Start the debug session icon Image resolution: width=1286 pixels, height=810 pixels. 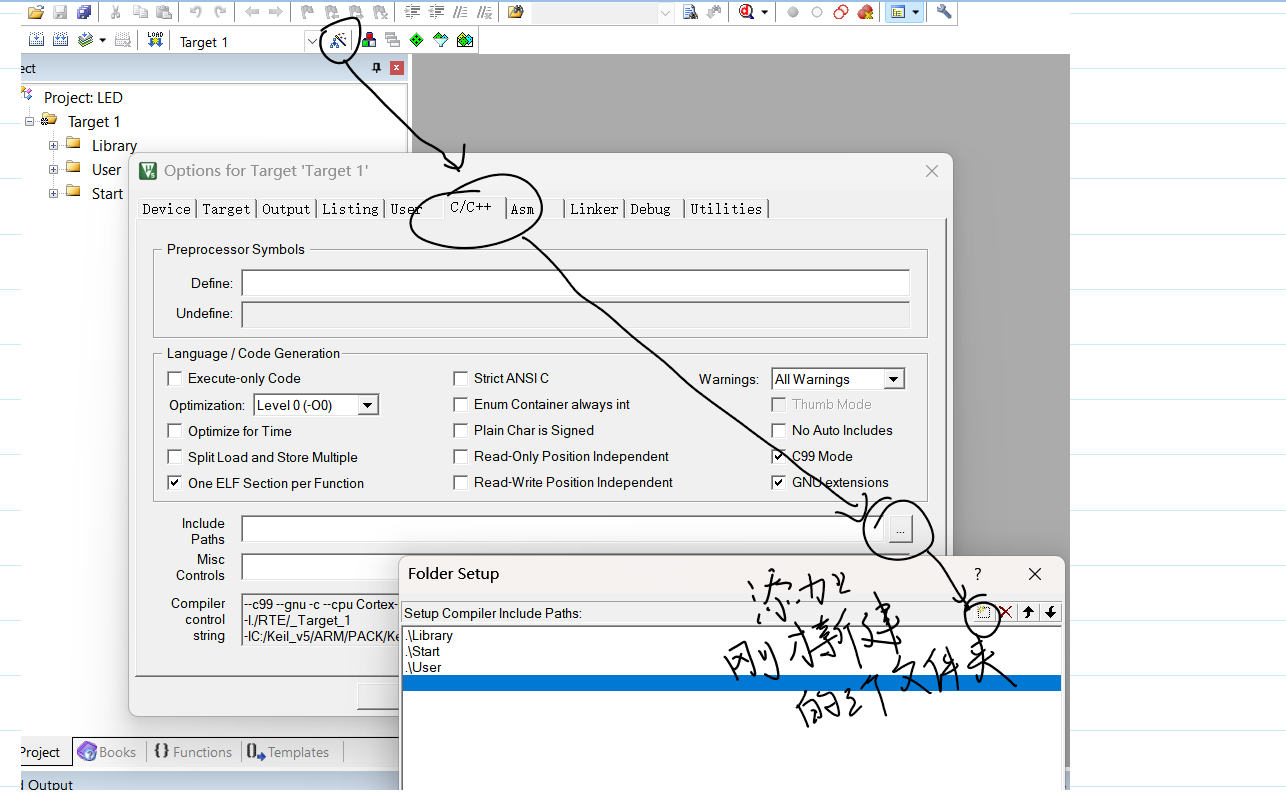tap(747, 12)
